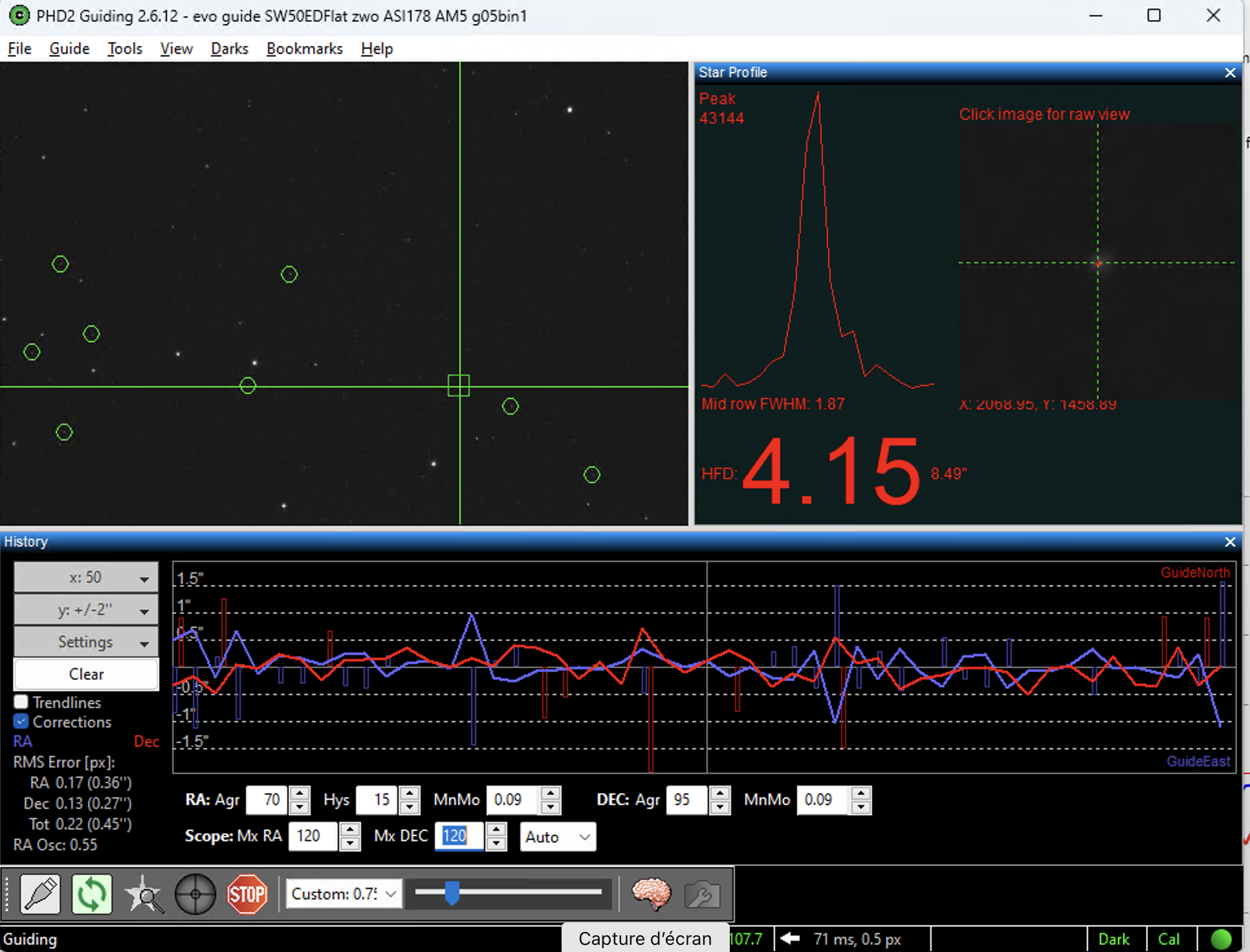The height and width of the screenshot is (952, 1250).
Task: Decrease Mx RA with down arrow
Action: pyautogui.click(x=349, y=843)
